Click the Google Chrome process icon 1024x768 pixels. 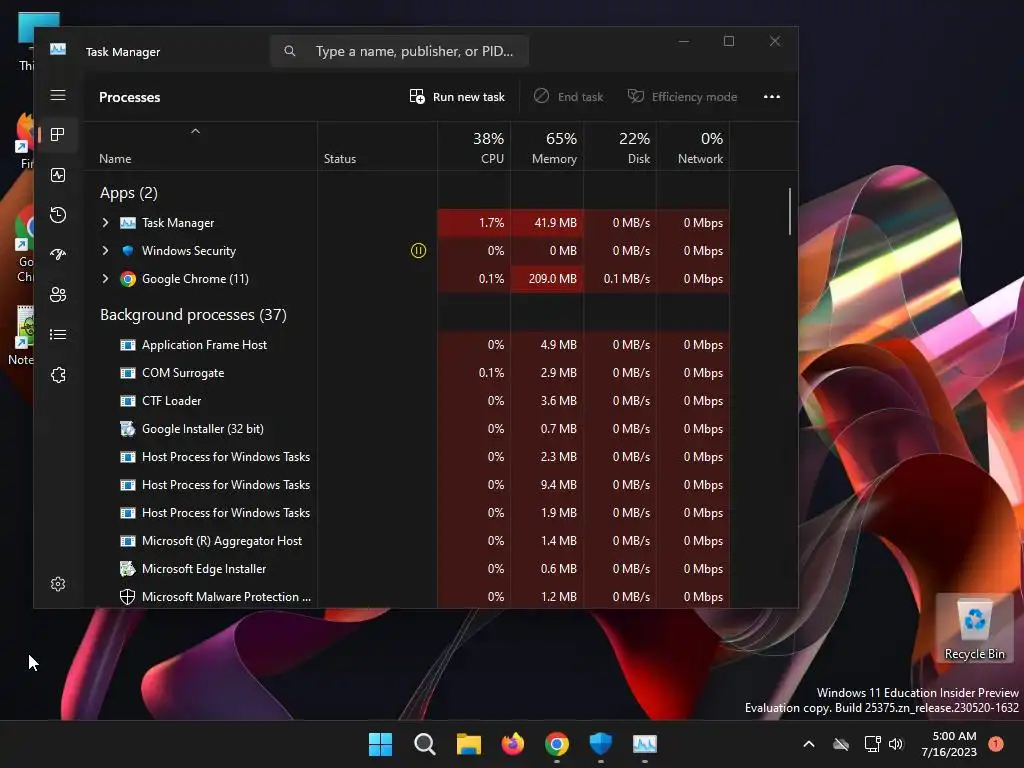pos(128,279)
